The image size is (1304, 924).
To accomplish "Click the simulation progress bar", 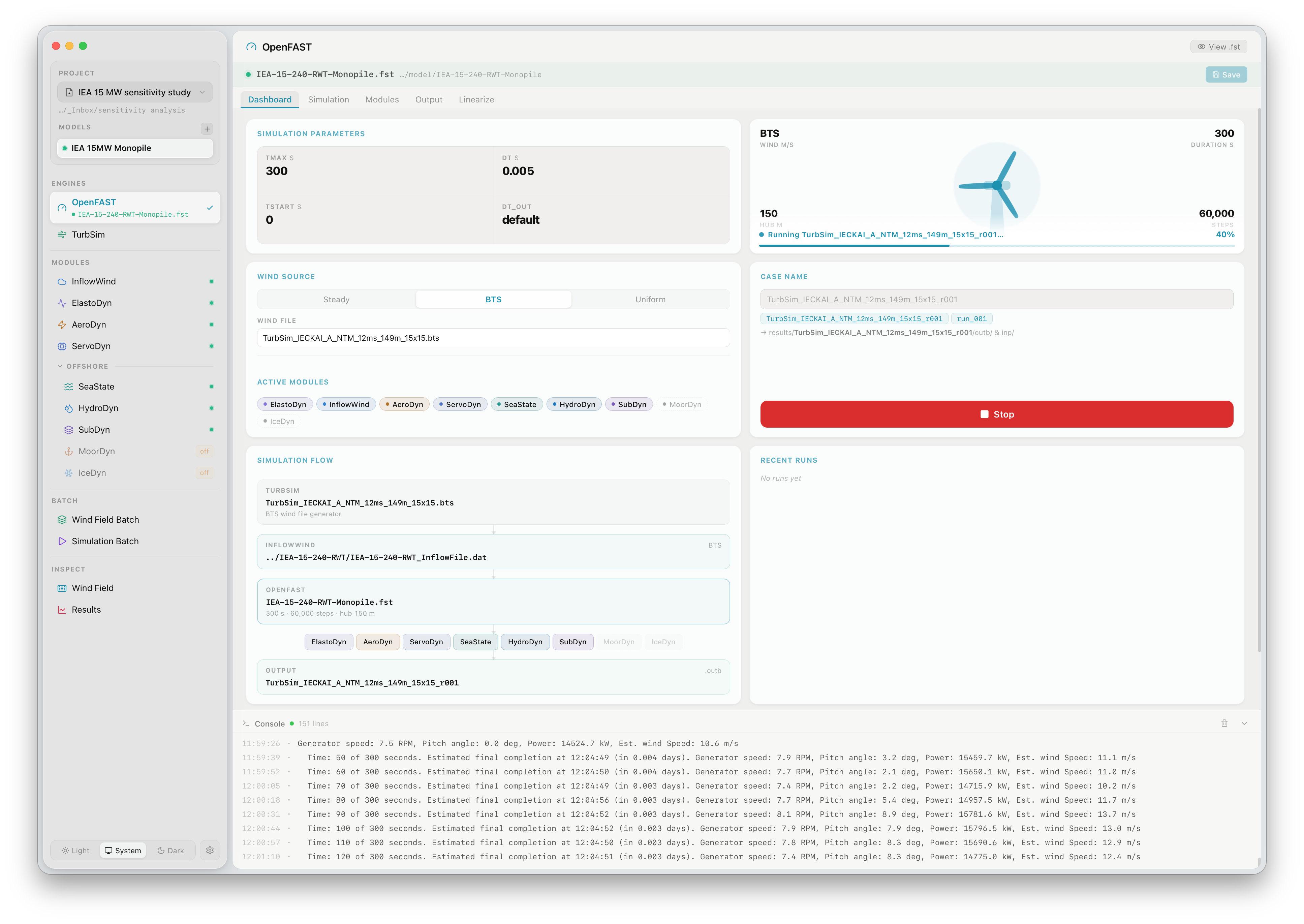I will pyautogui.click(x=996, y=246).
